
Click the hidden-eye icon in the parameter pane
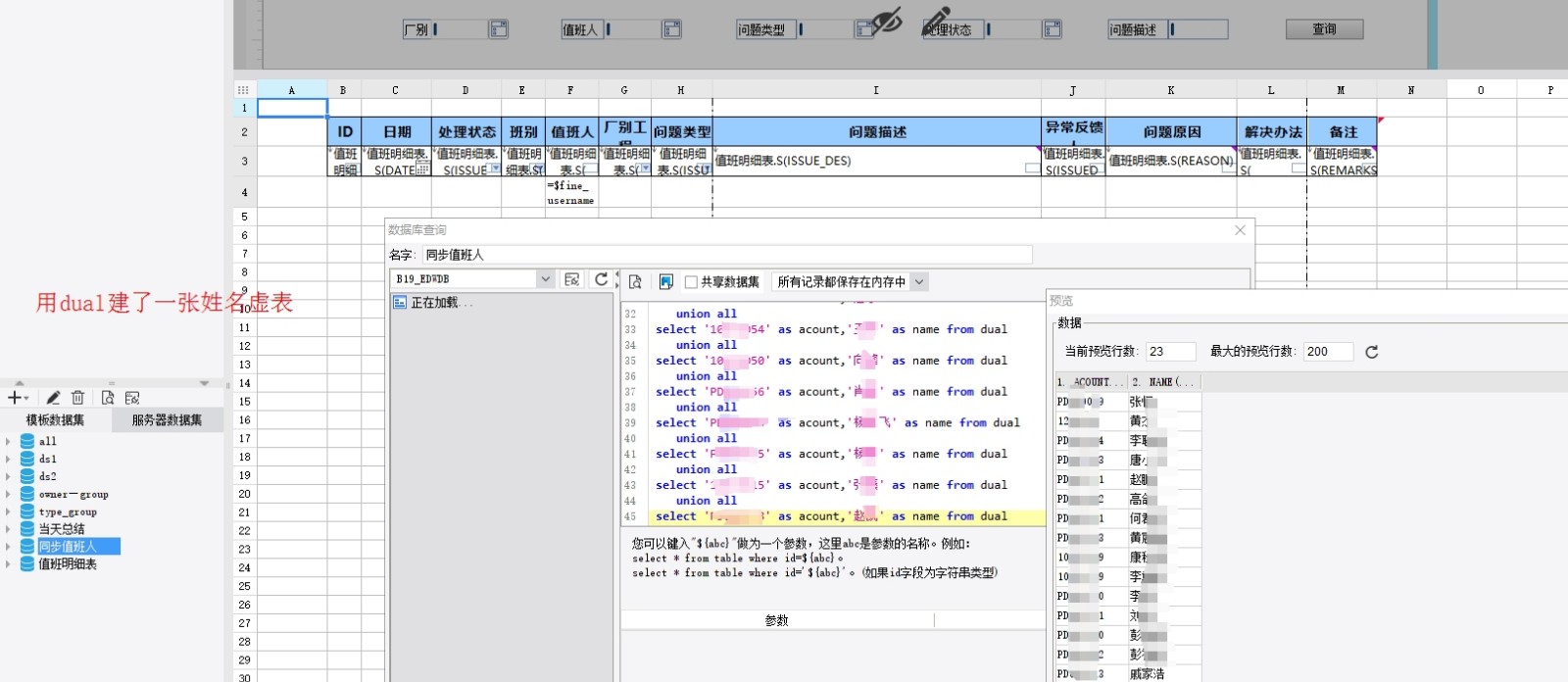tap(886, 20)
